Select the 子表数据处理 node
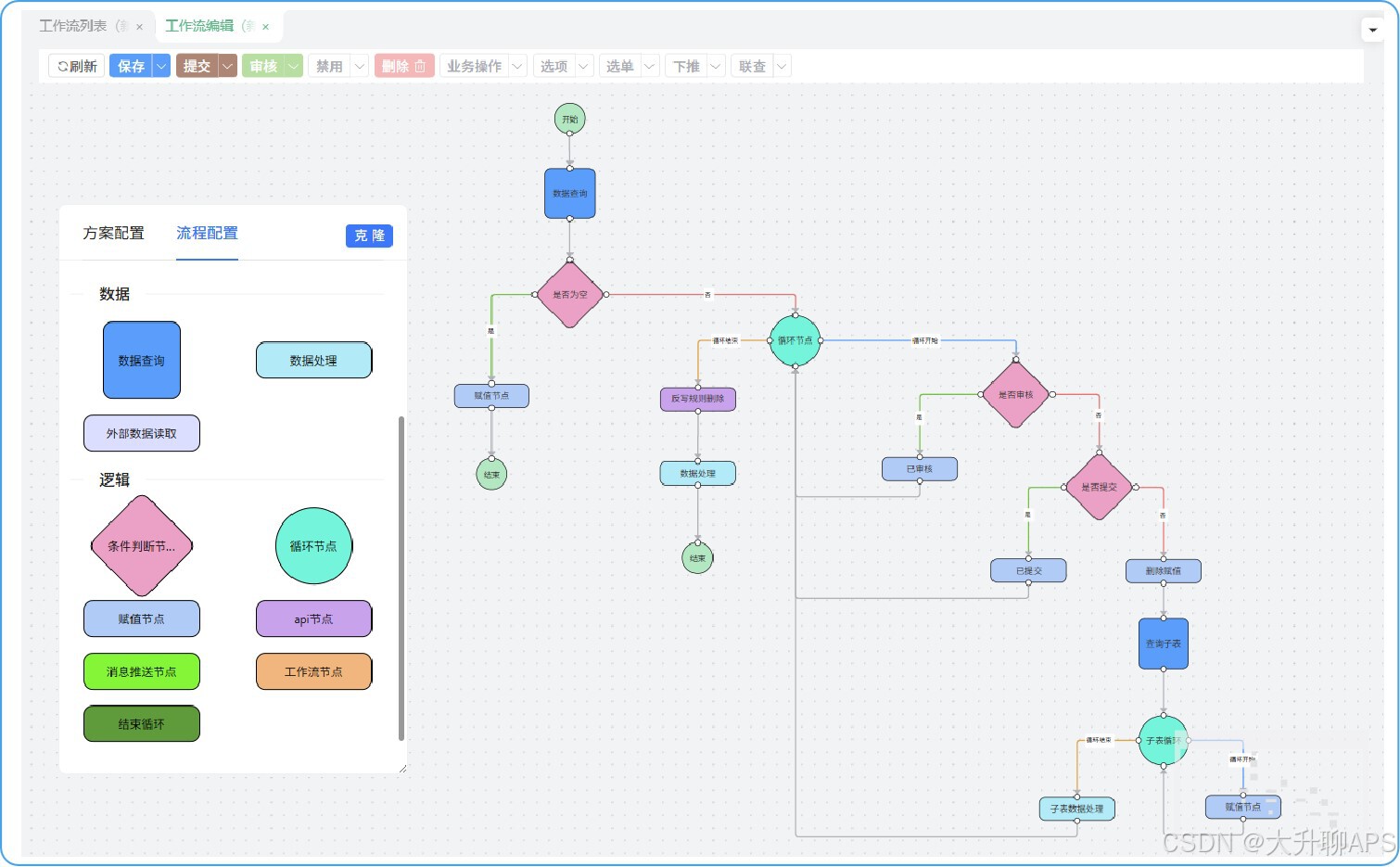 [x=1077, y=809]
